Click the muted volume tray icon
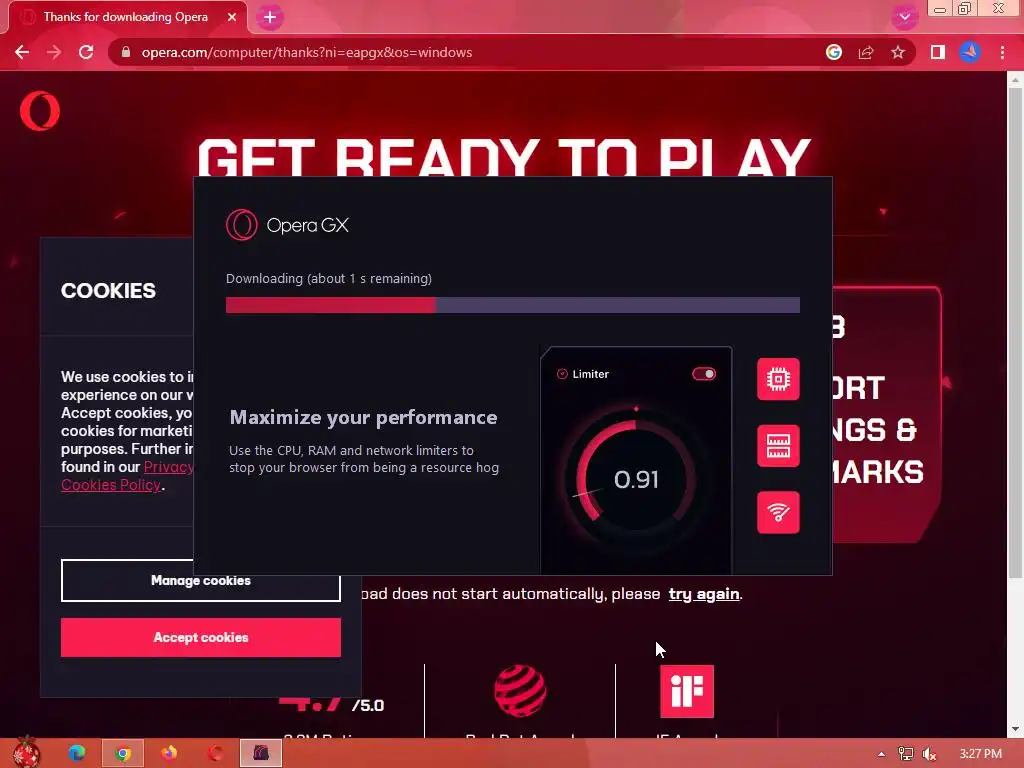The width and height of the screenshot is (1024, 768). [929, 754]
